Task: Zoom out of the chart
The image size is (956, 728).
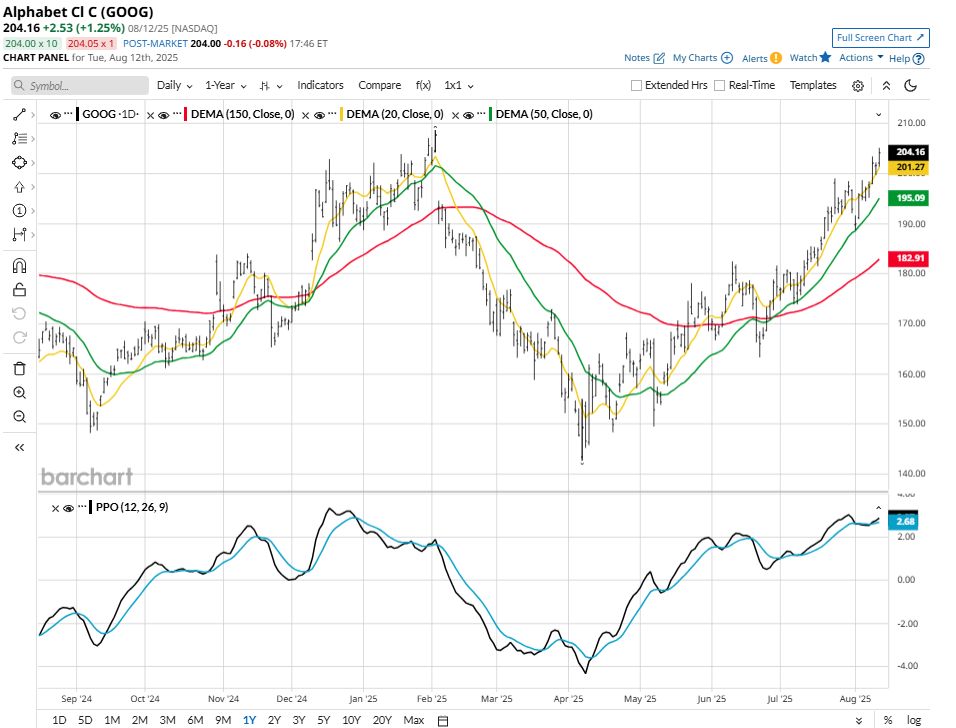Action: (x=20, y=416)
